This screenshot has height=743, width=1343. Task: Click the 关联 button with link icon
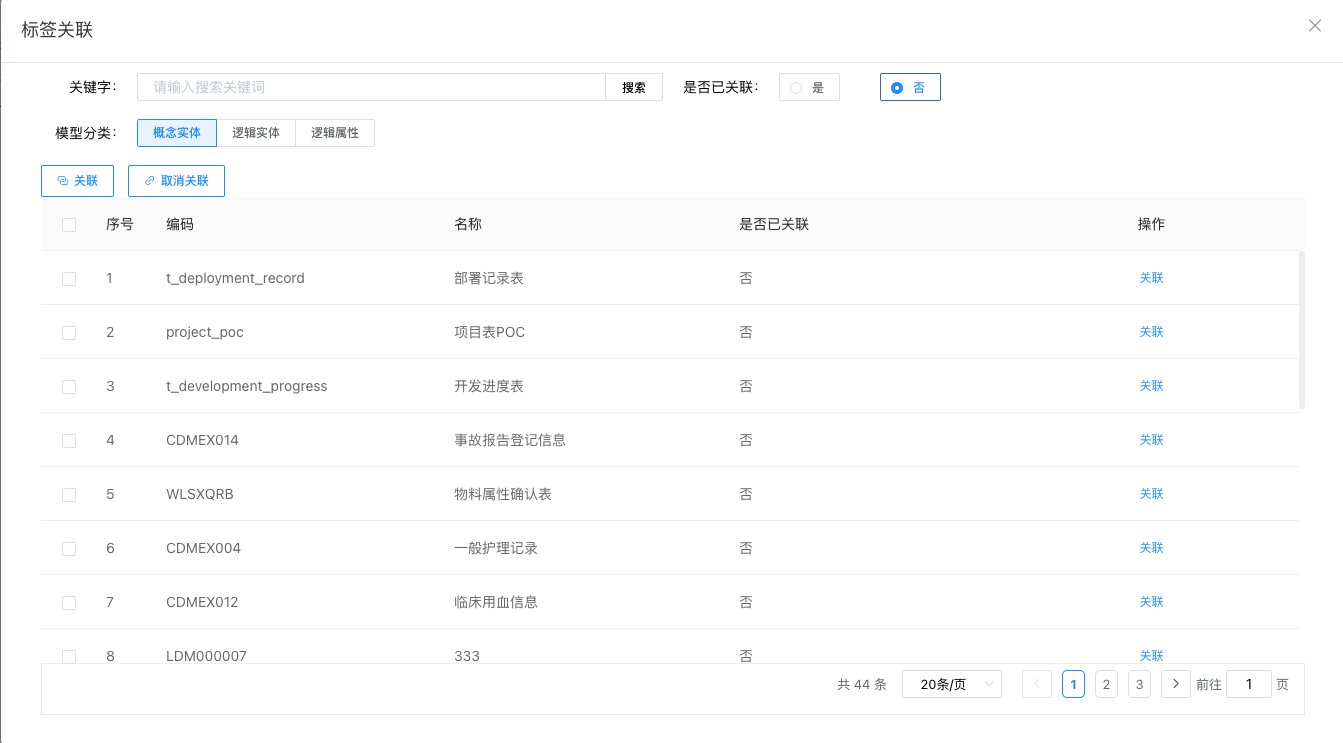pyautogui.click(x=77, y=181)
